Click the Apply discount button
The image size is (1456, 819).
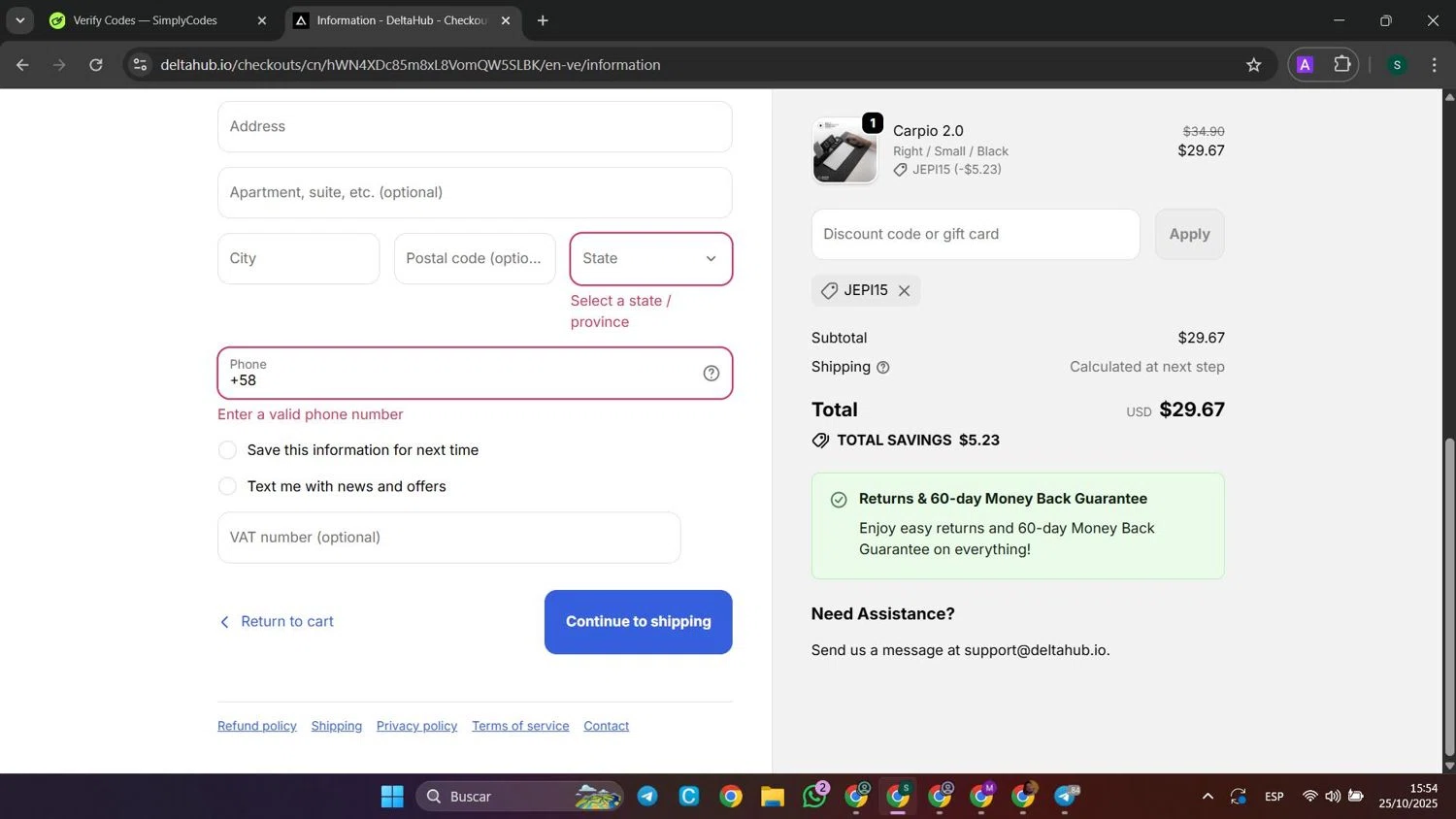coord(1189,235)
